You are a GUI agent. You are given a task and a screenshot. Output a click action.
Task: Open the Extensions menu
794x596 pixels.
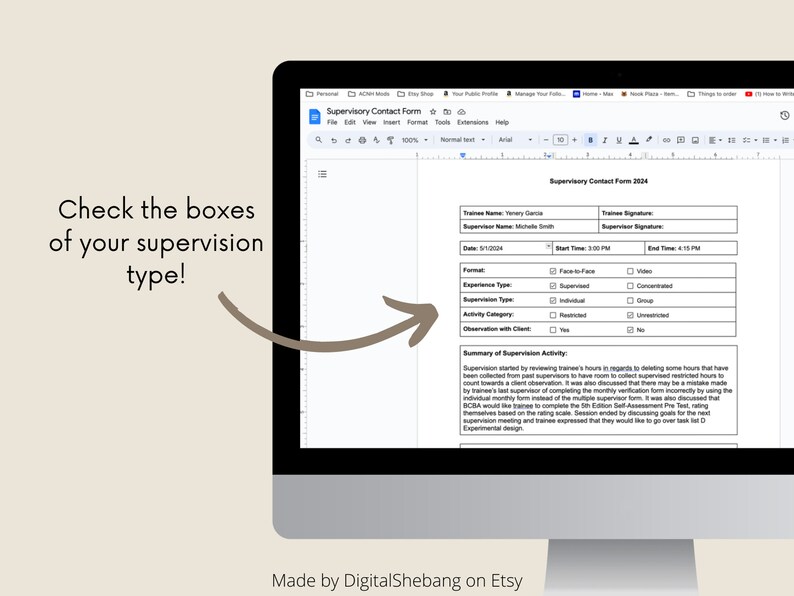coord(472,123)
